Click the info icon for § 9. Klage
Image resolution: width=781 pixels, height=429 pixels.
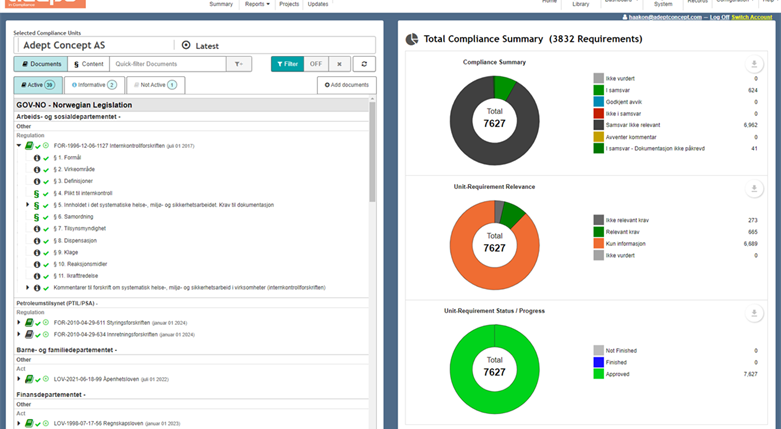(x=37, y=253)
